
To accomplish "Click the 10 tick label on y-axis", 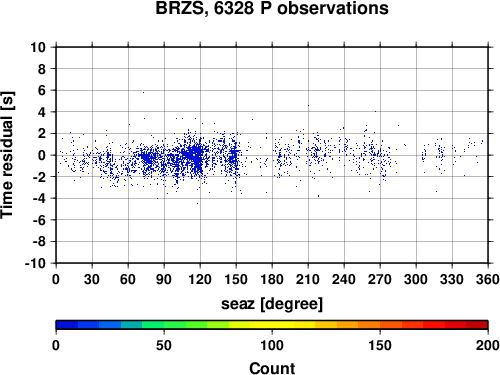I will 38,47.
